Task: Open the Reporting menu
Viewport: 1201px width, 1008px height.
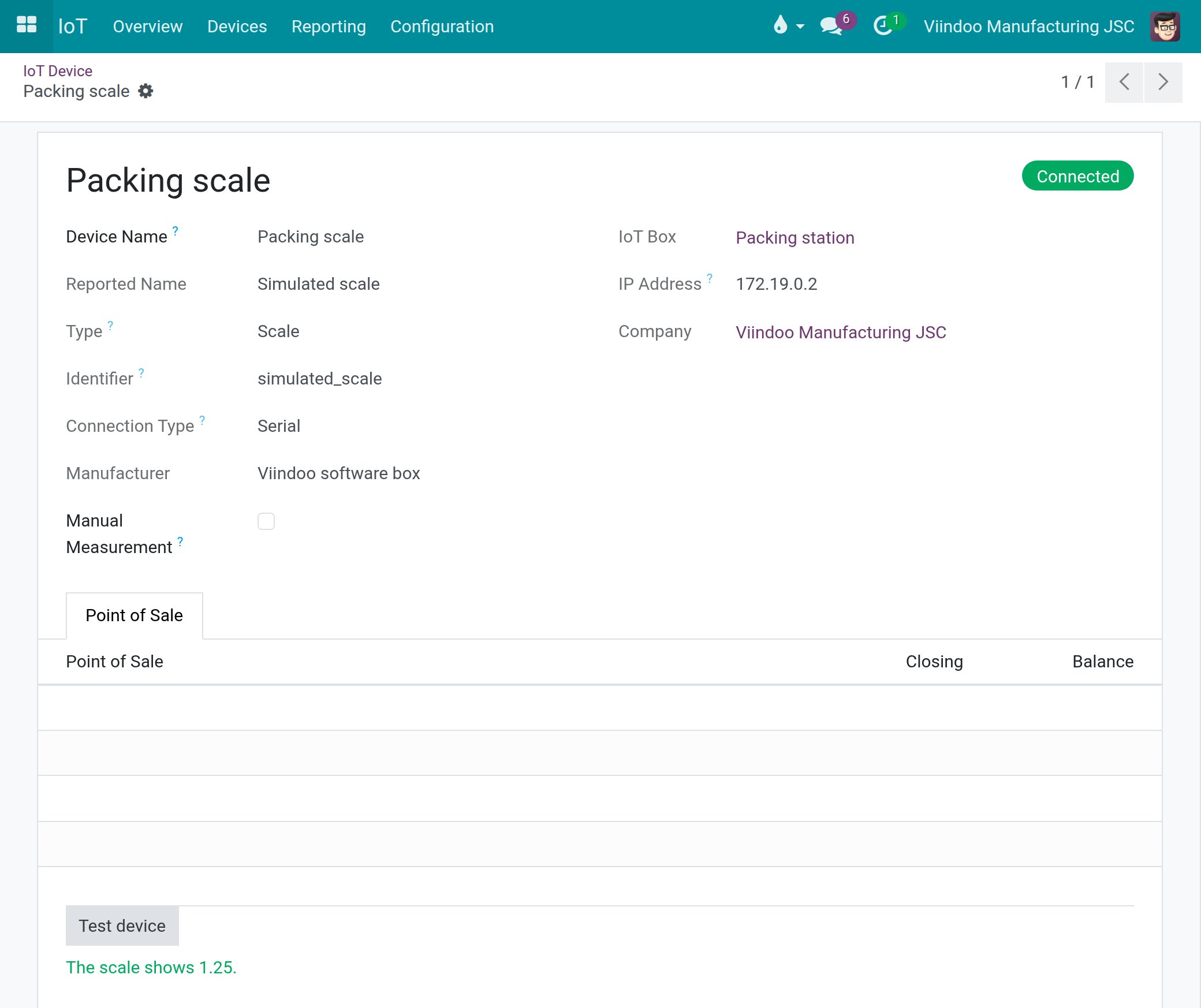Action: tap(329, 27)
